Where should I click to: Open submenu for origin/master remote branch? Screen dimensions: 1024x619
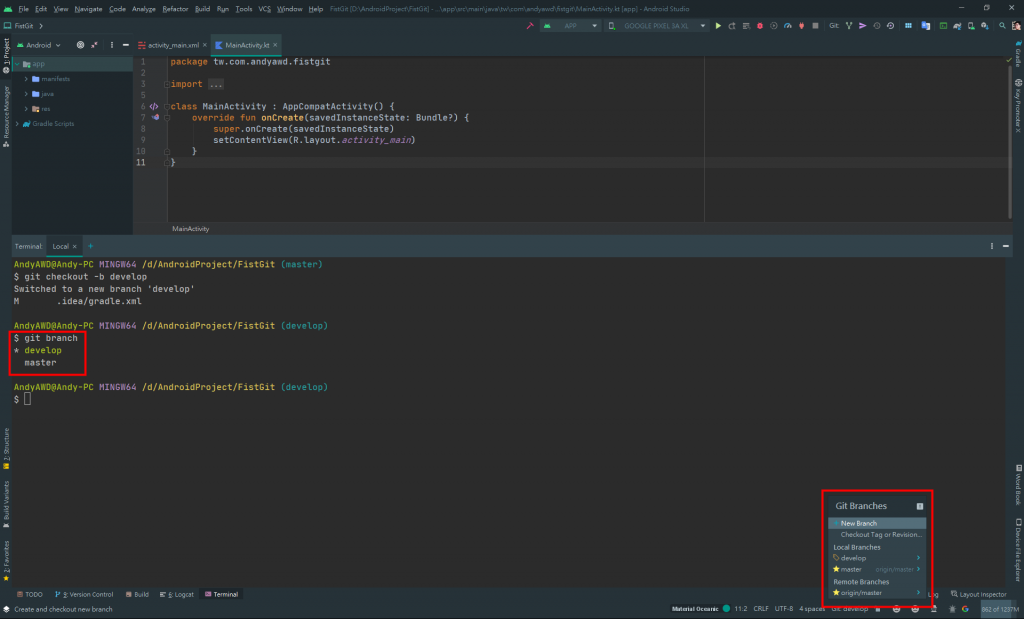point(918,593)
